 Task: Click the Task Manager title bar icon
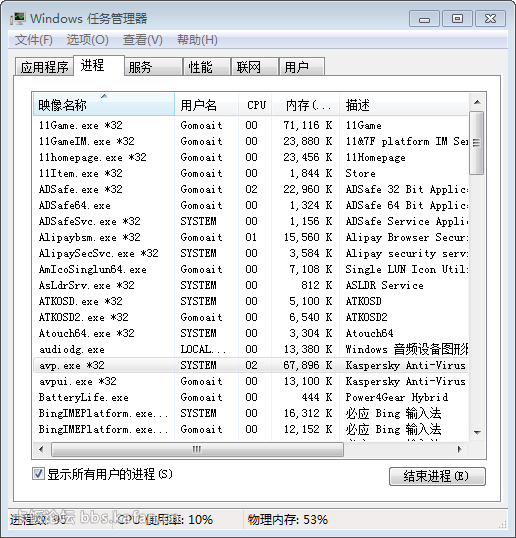point(17,19)
